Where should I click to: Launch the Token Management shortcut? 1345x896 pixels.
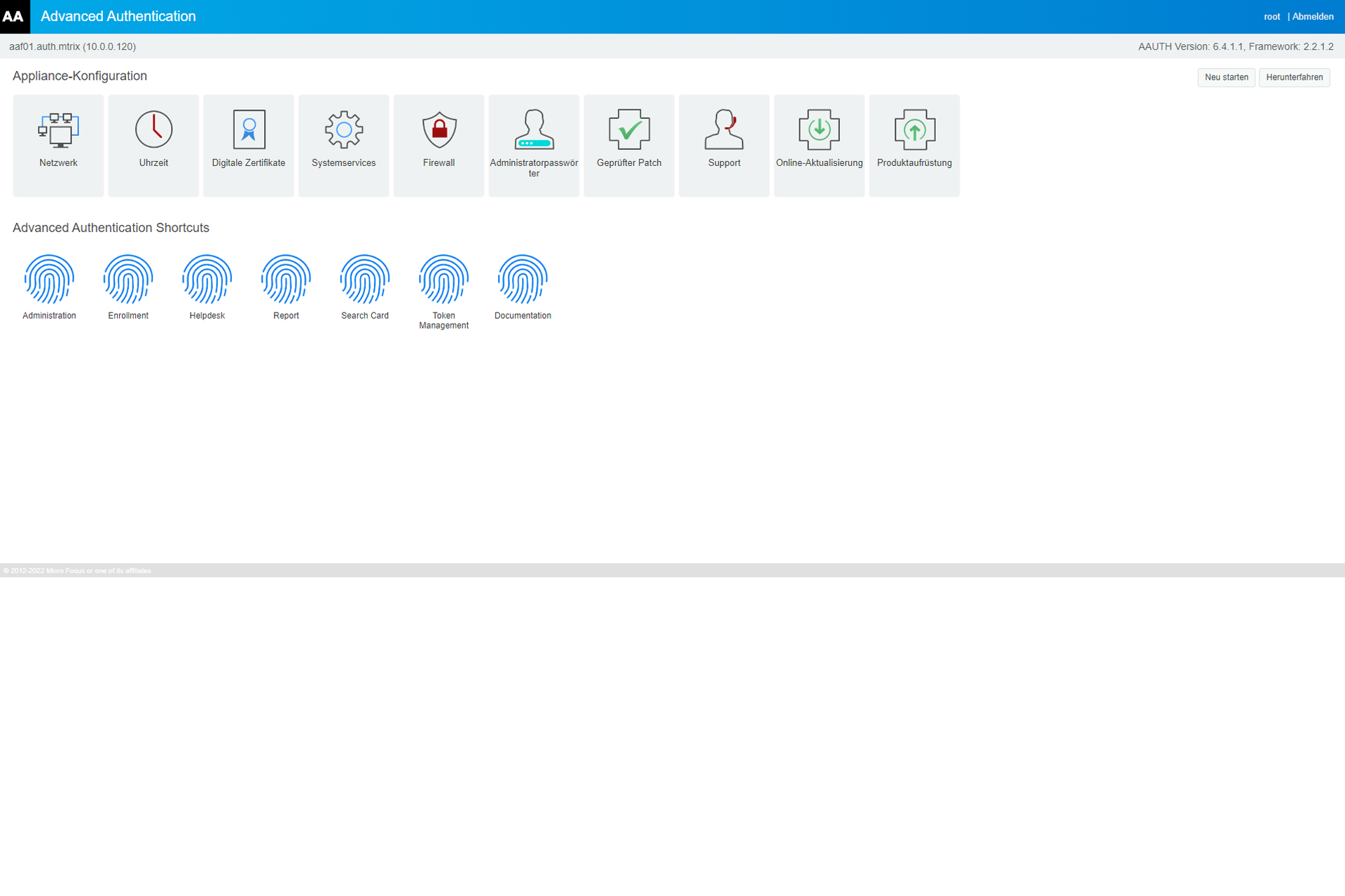point(443,292)
